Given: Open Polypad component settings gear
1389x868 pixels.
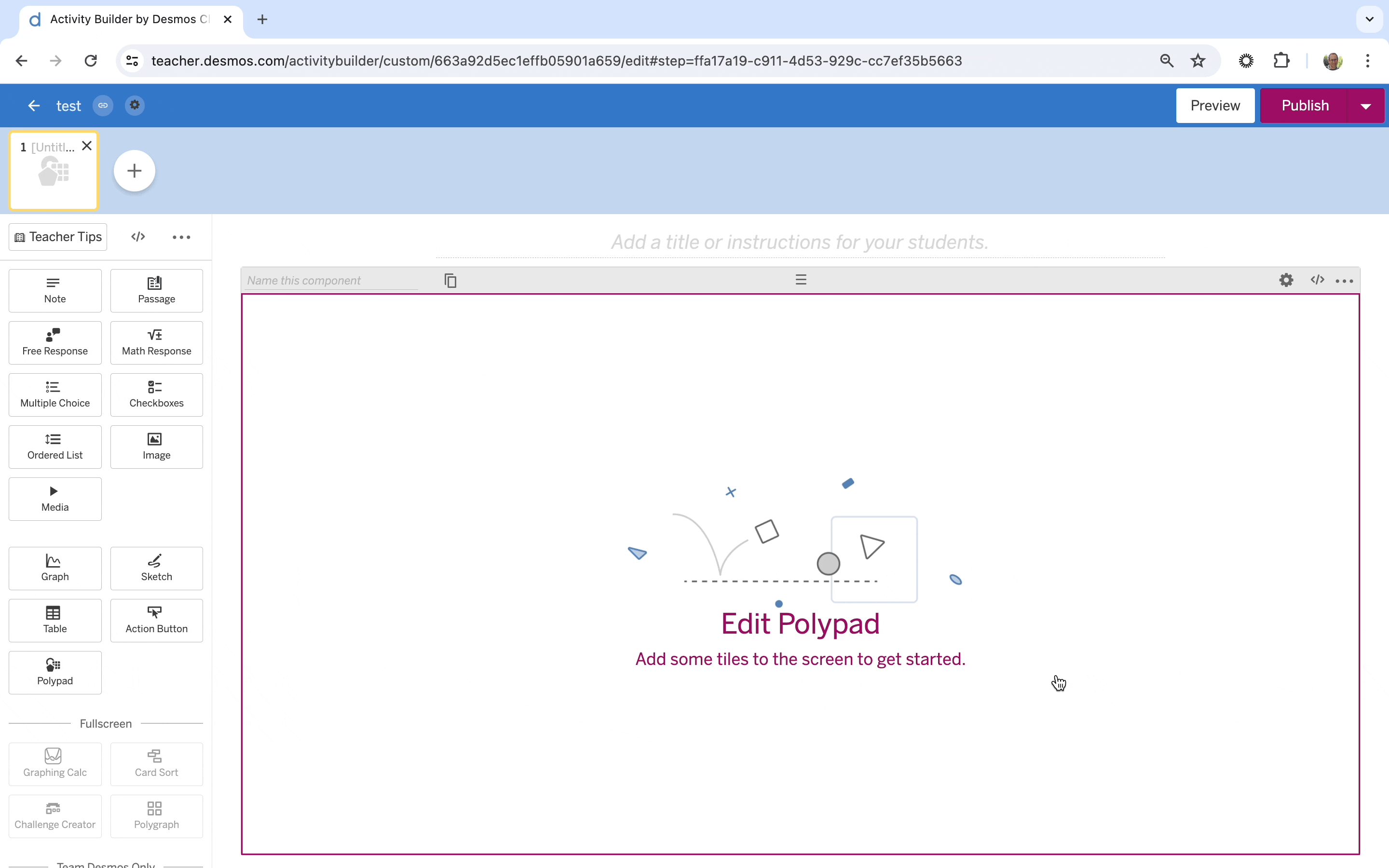Looking at the screenshot, I should [x=1286, y=280].
